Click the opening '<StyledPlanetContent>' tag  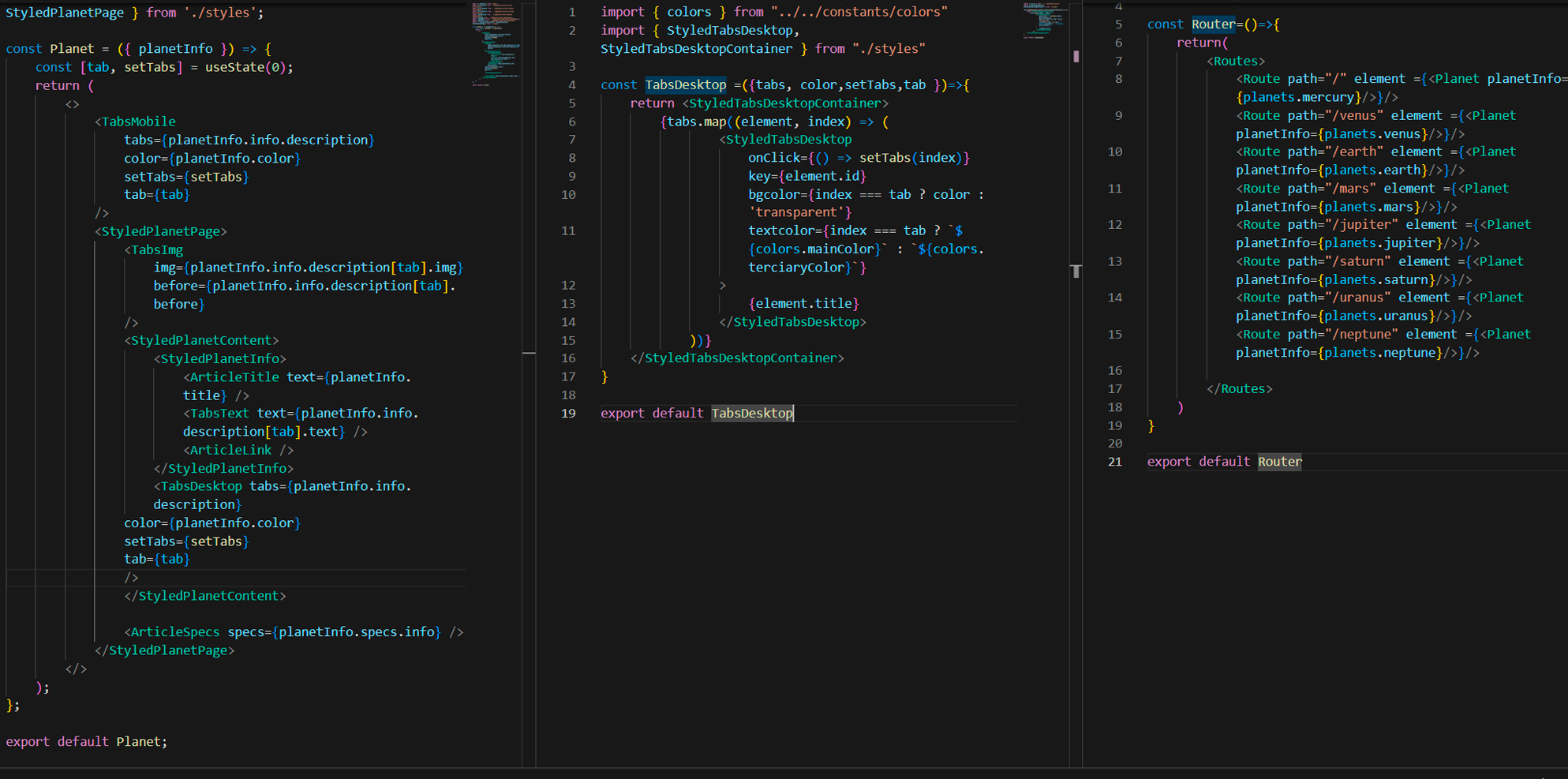click(201, 340)
